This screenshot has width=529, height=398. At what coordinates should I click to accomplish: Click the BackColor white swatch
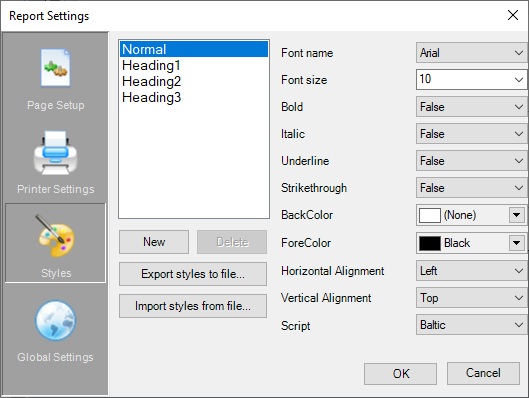tap(429, 215)
